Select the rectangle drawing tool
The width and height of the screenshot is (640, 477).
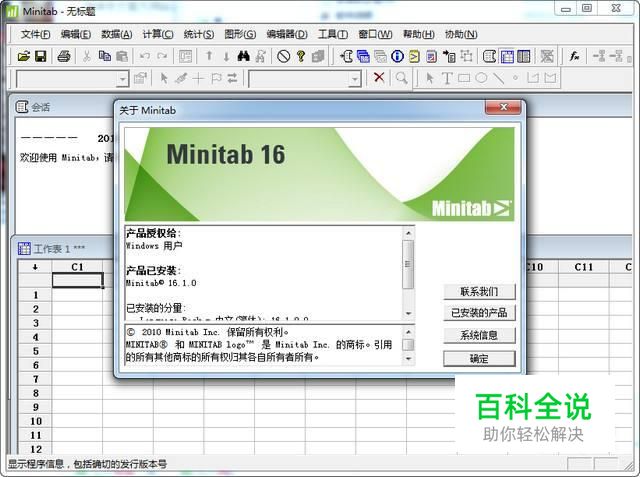[x=464, y=78]
